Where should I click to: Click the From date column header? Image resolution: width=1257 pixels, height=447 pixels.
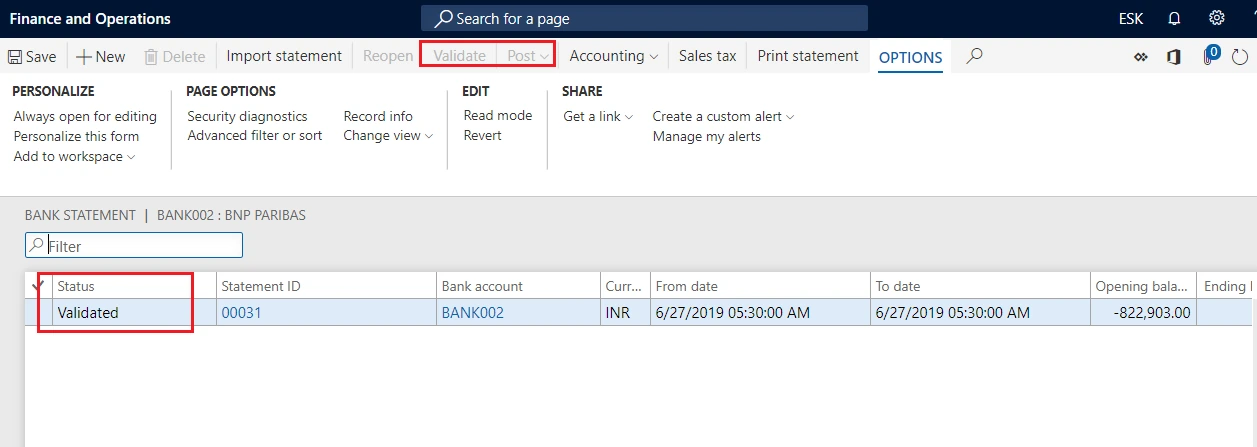click(760, 286)
